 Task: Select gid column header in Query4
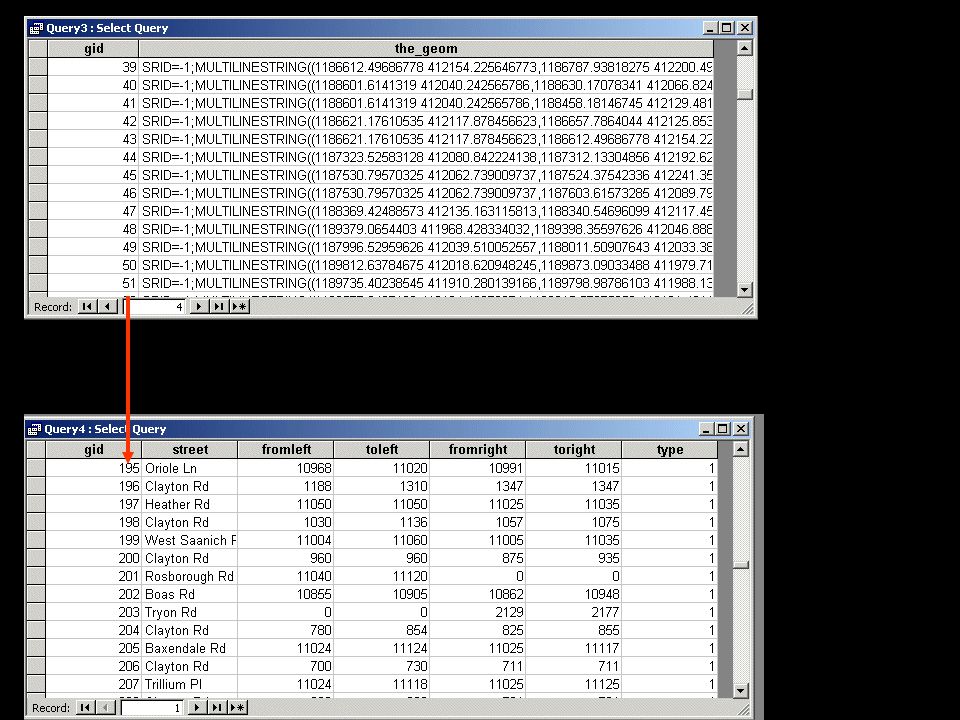pos(94,449)
